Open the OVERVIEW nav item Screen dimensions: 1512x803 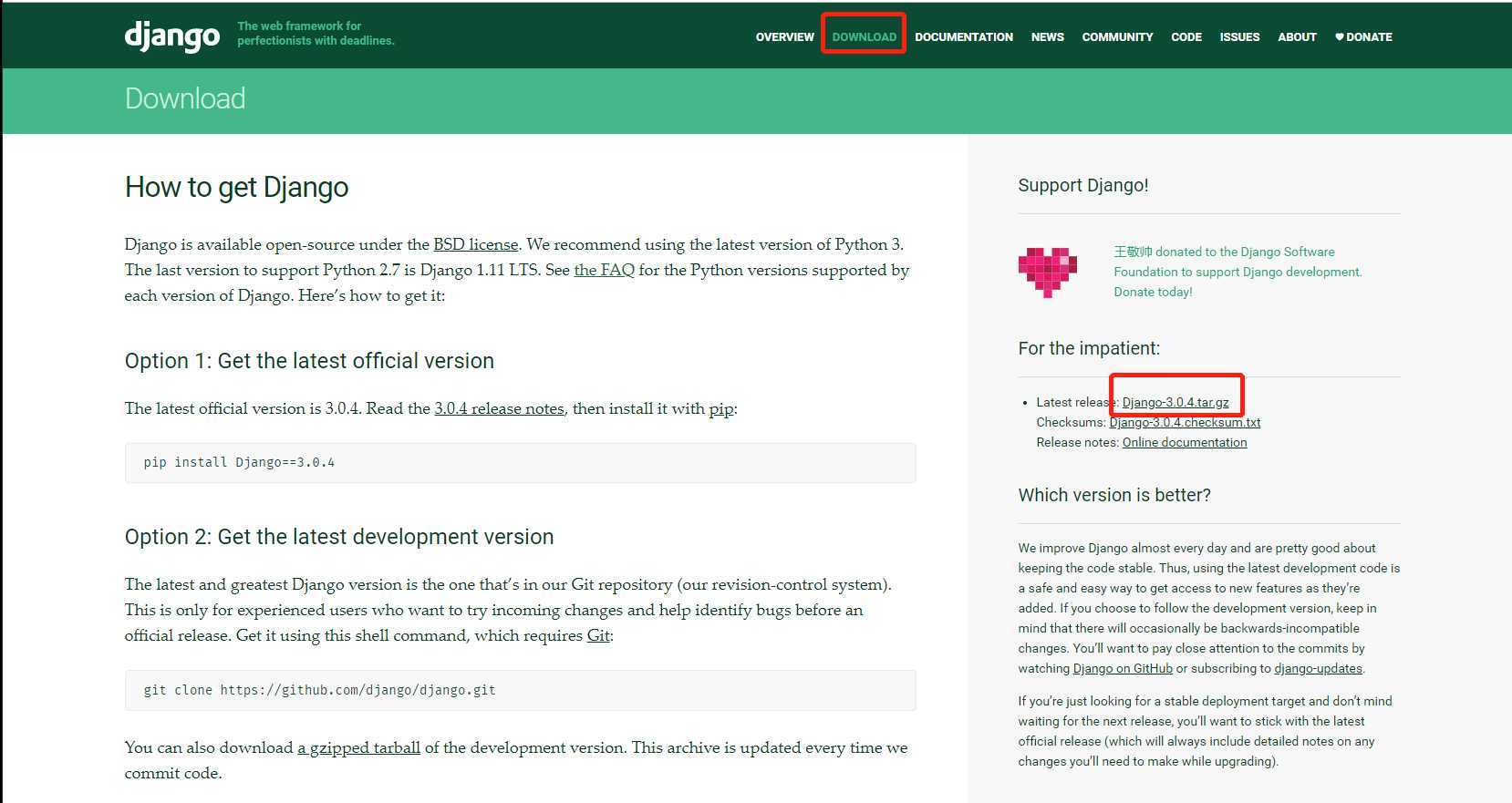pos(784,37)
